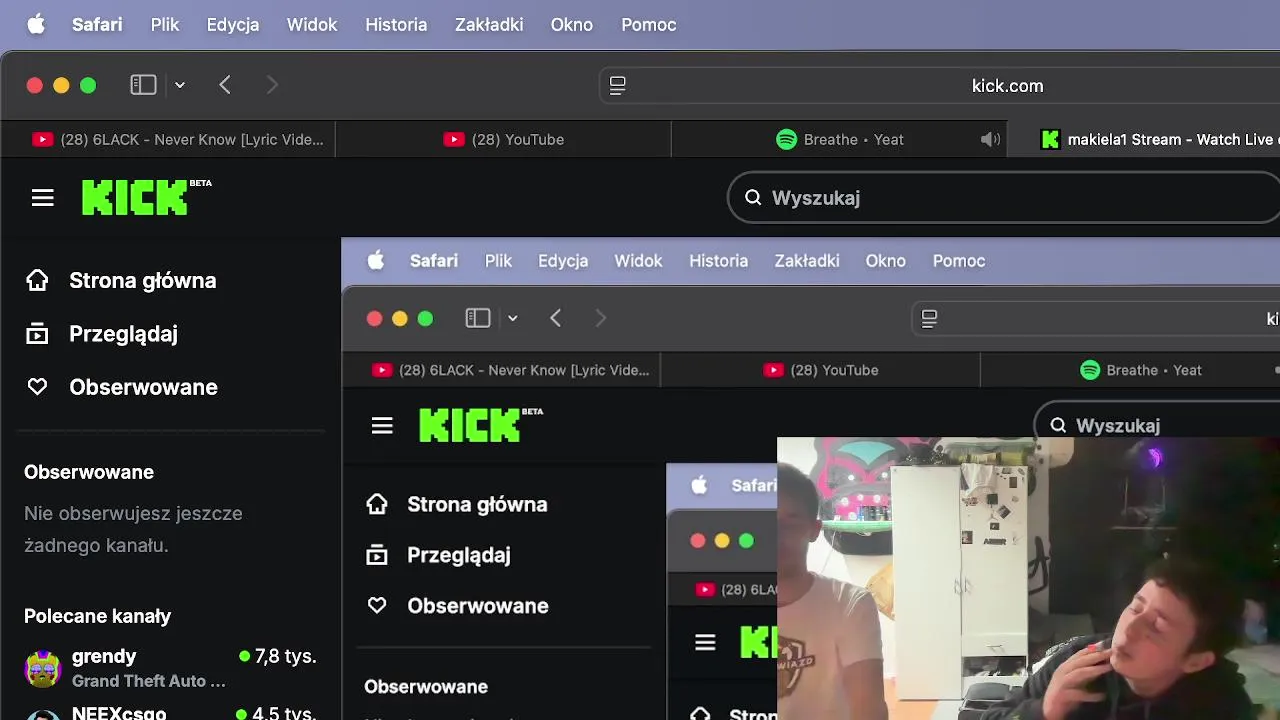
Task: Click webcam overlay video thumbnail
Action: click(1028, 579)
